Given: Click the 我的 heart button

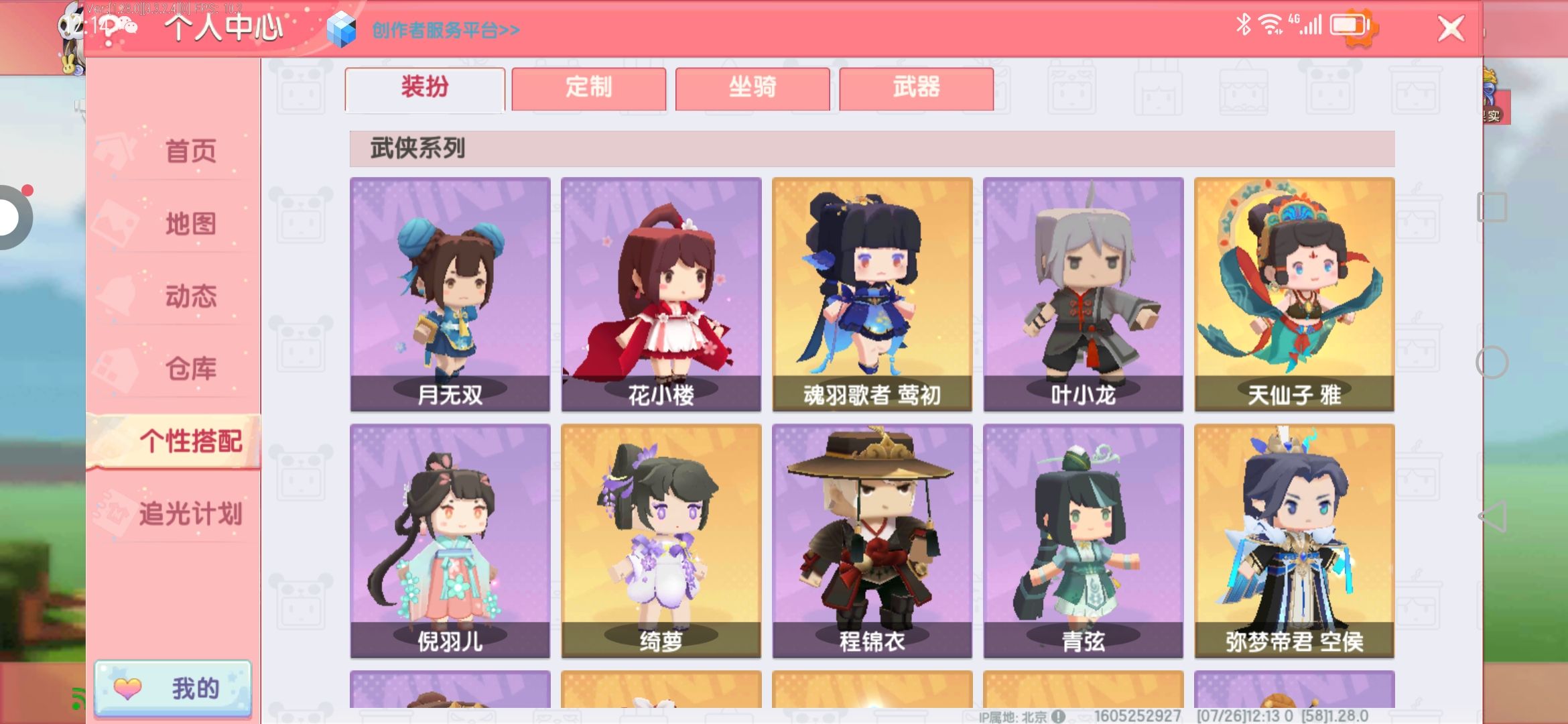Looking at the screenshot, I should coord(173,688).
